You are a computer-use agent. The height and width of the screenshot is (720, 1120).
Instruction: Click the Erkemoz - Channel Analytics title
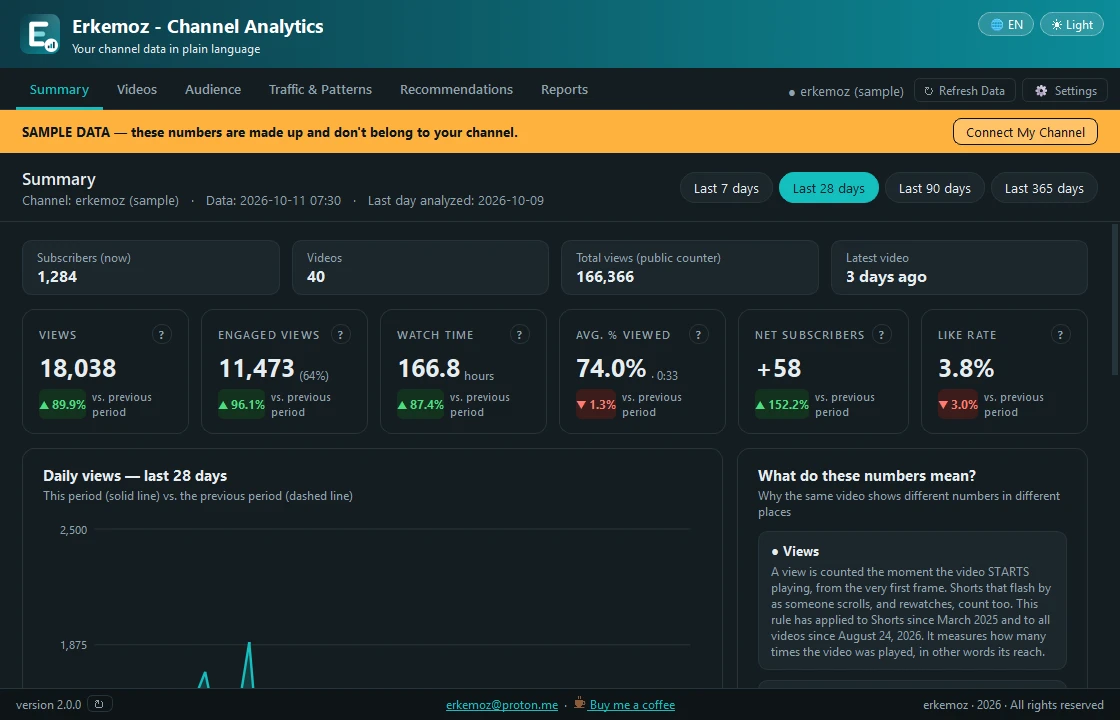point(198,26)
